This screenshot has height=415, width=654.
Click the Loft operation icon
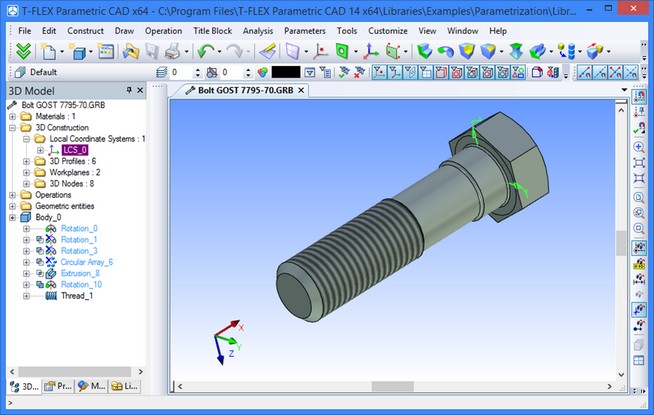[x=516, y=51]
